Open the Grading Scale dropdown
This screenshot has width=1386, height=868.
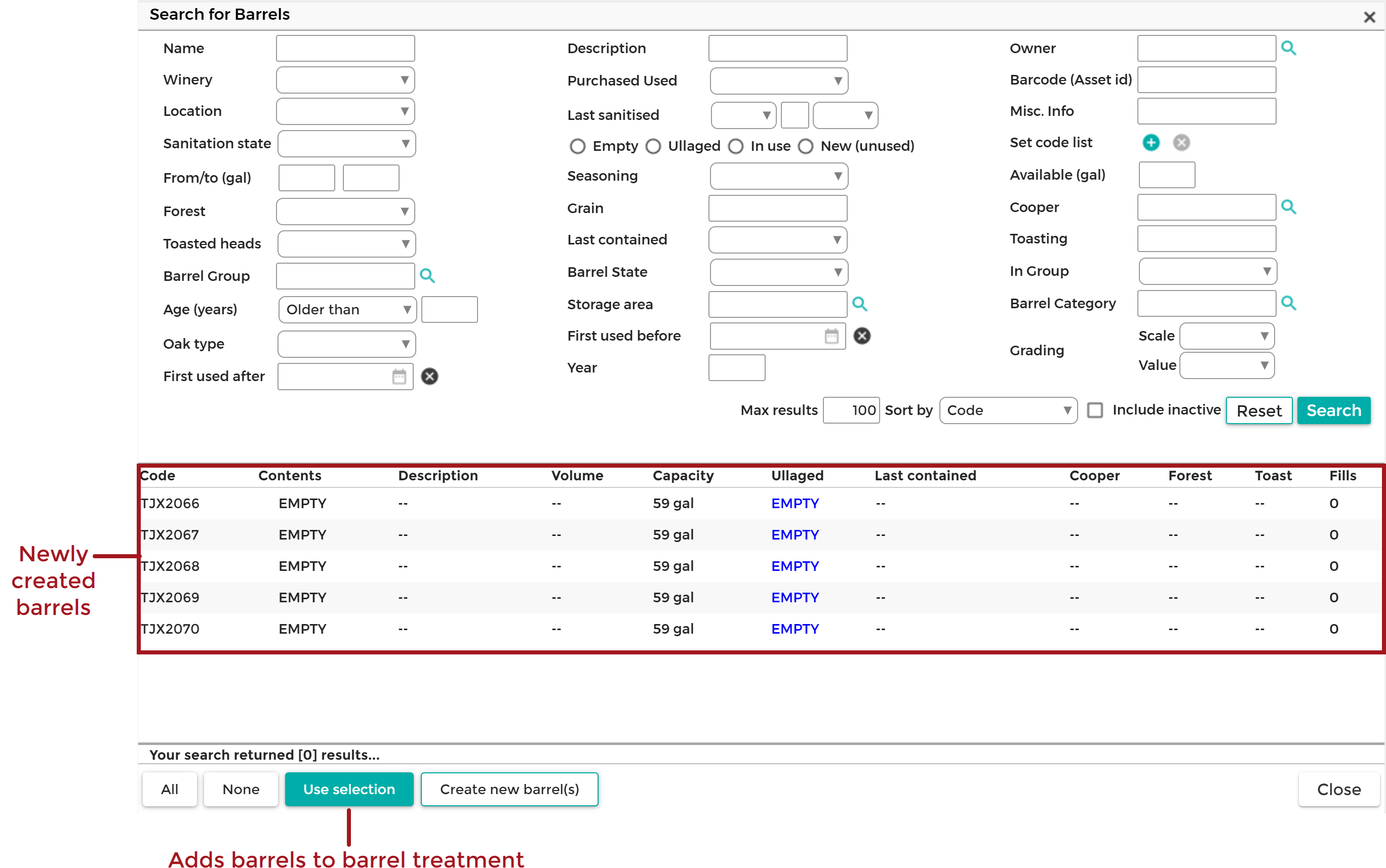click(x=1227, y=337)
